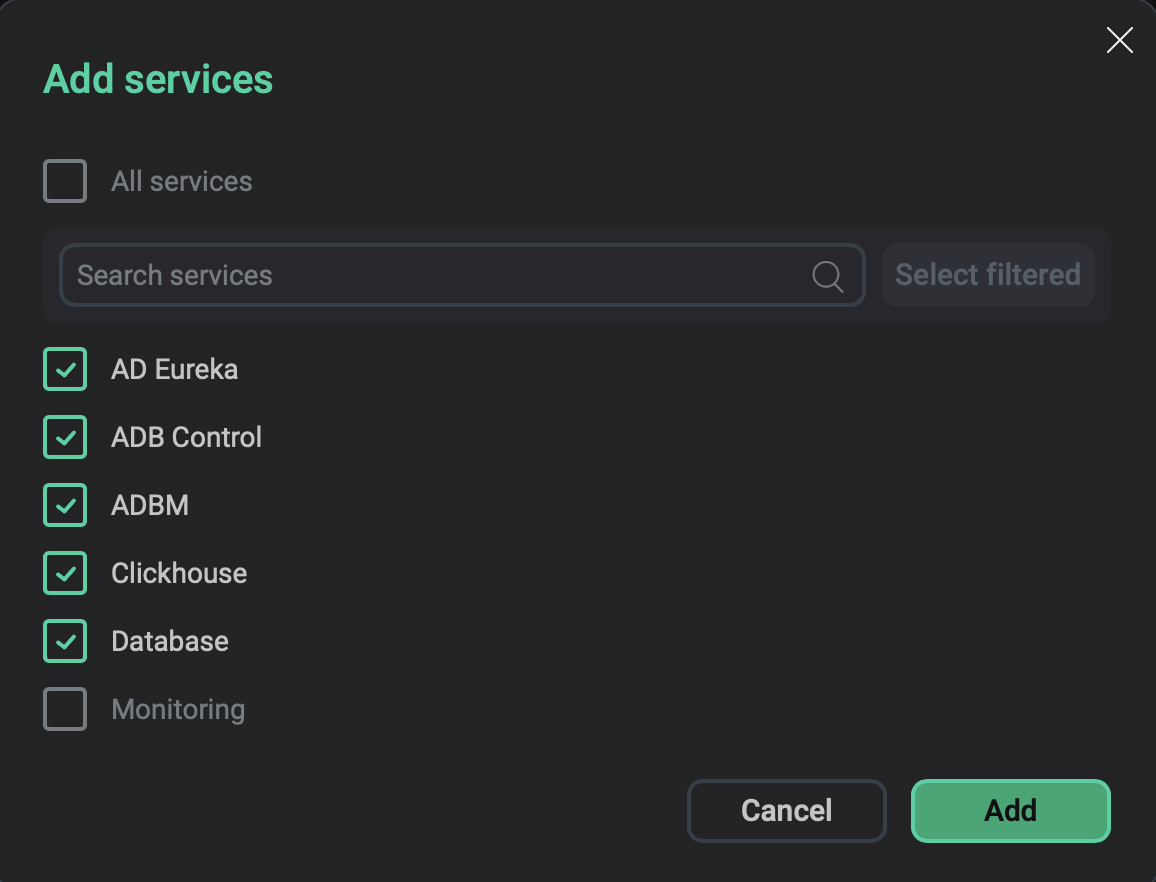The image size is (1156, 882).
Task: Select the Database label text
Action: (169, 641)
